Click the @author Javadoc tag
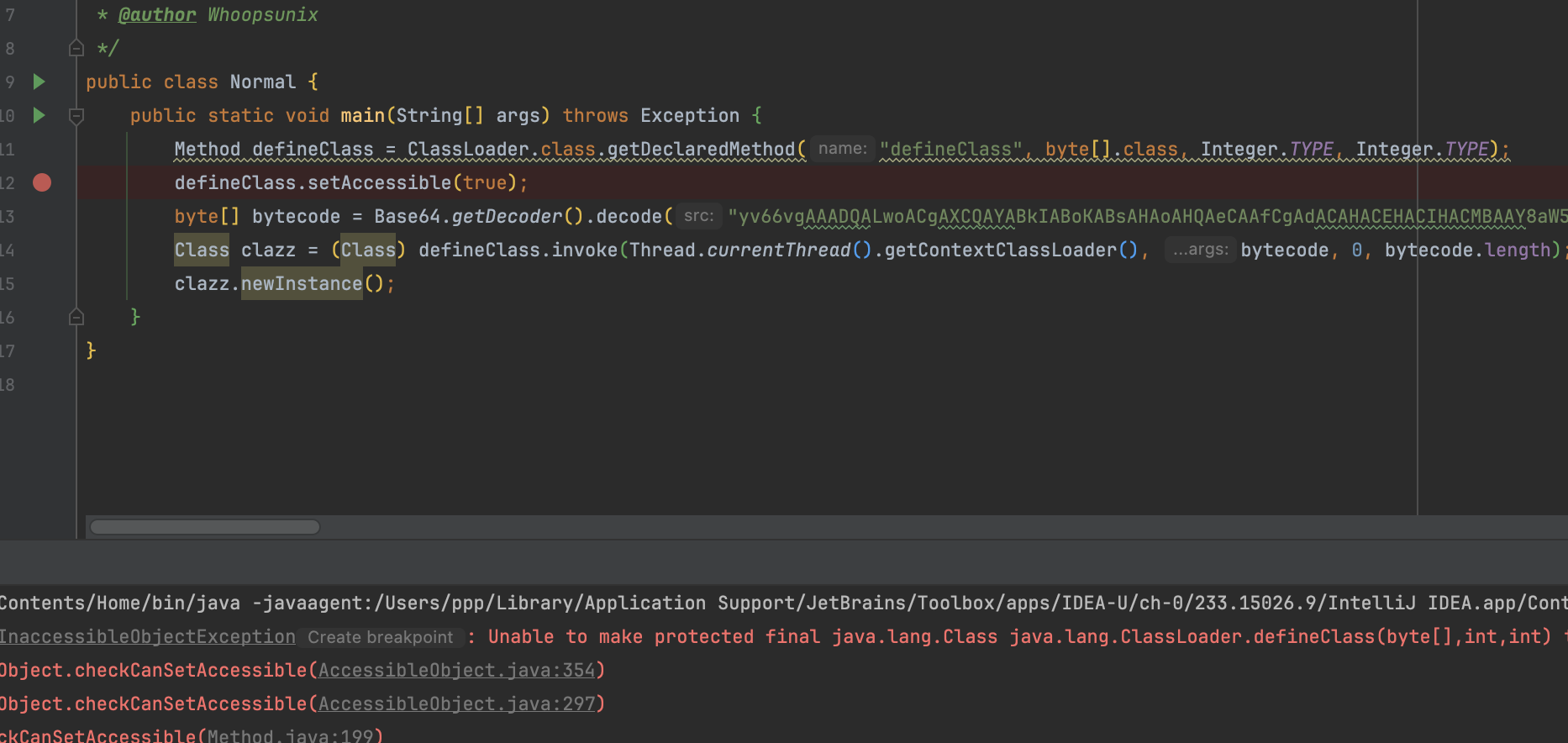This screenshot has width=1568, height=743. [157, 15]
